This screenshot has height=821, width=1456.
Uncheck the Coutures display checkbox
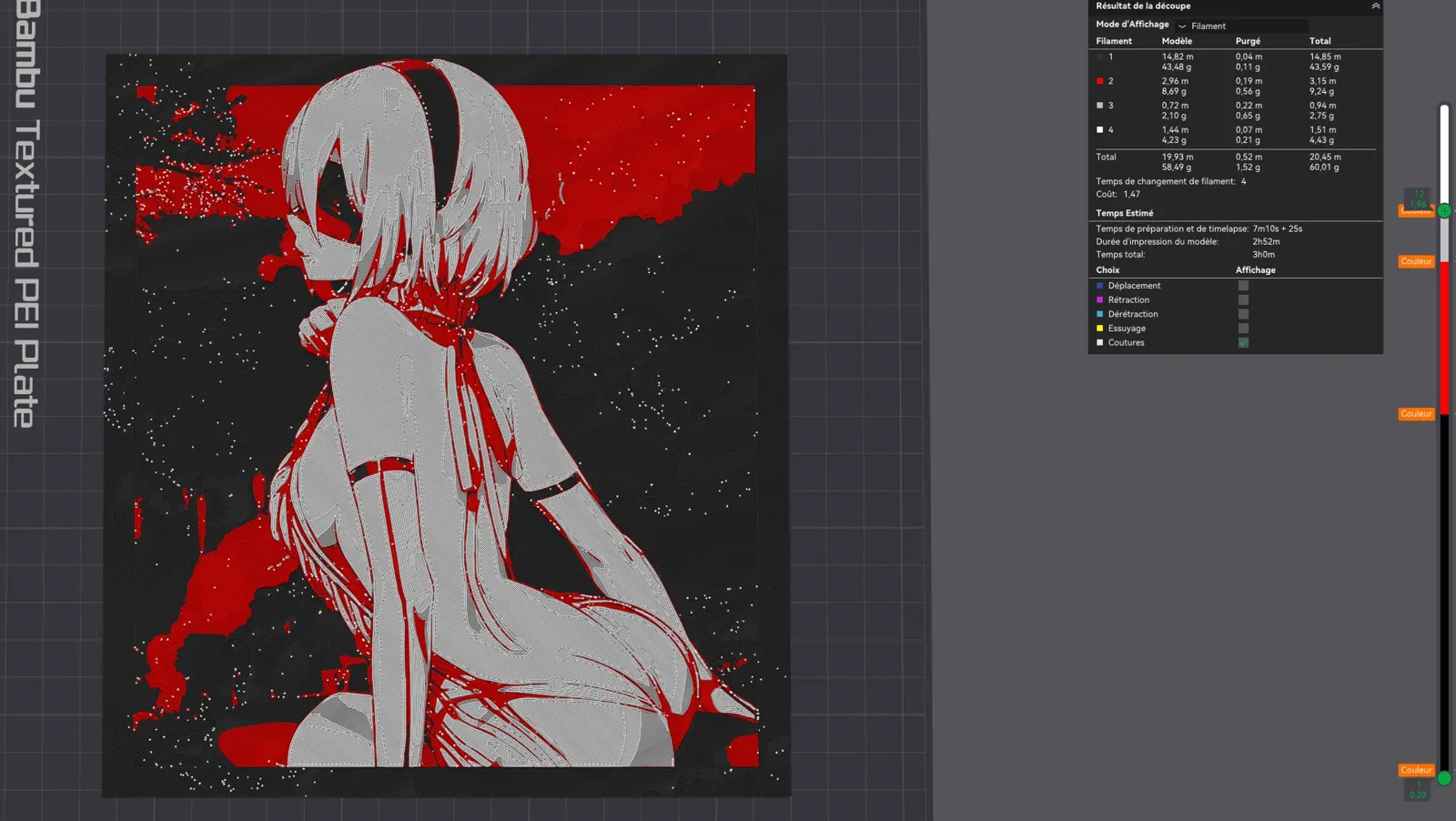1243,342
